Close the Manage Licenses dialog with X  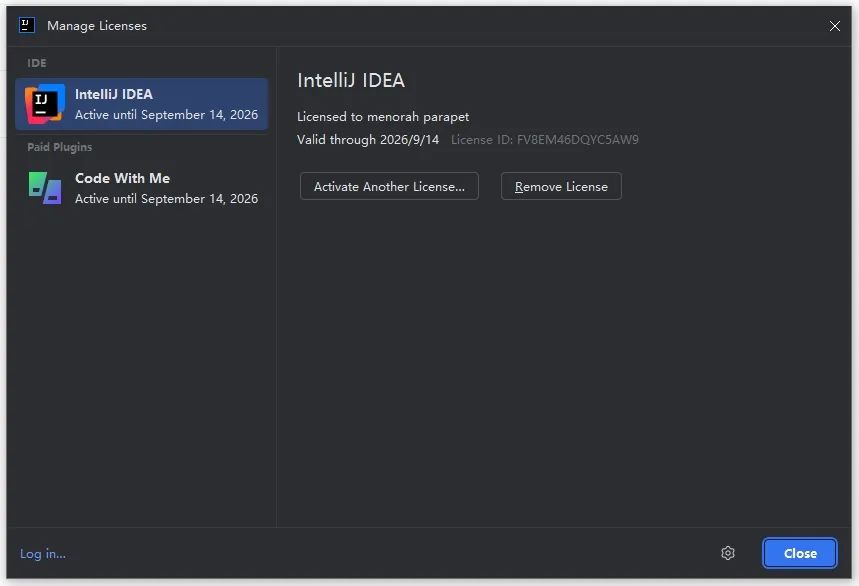point(834,26)
